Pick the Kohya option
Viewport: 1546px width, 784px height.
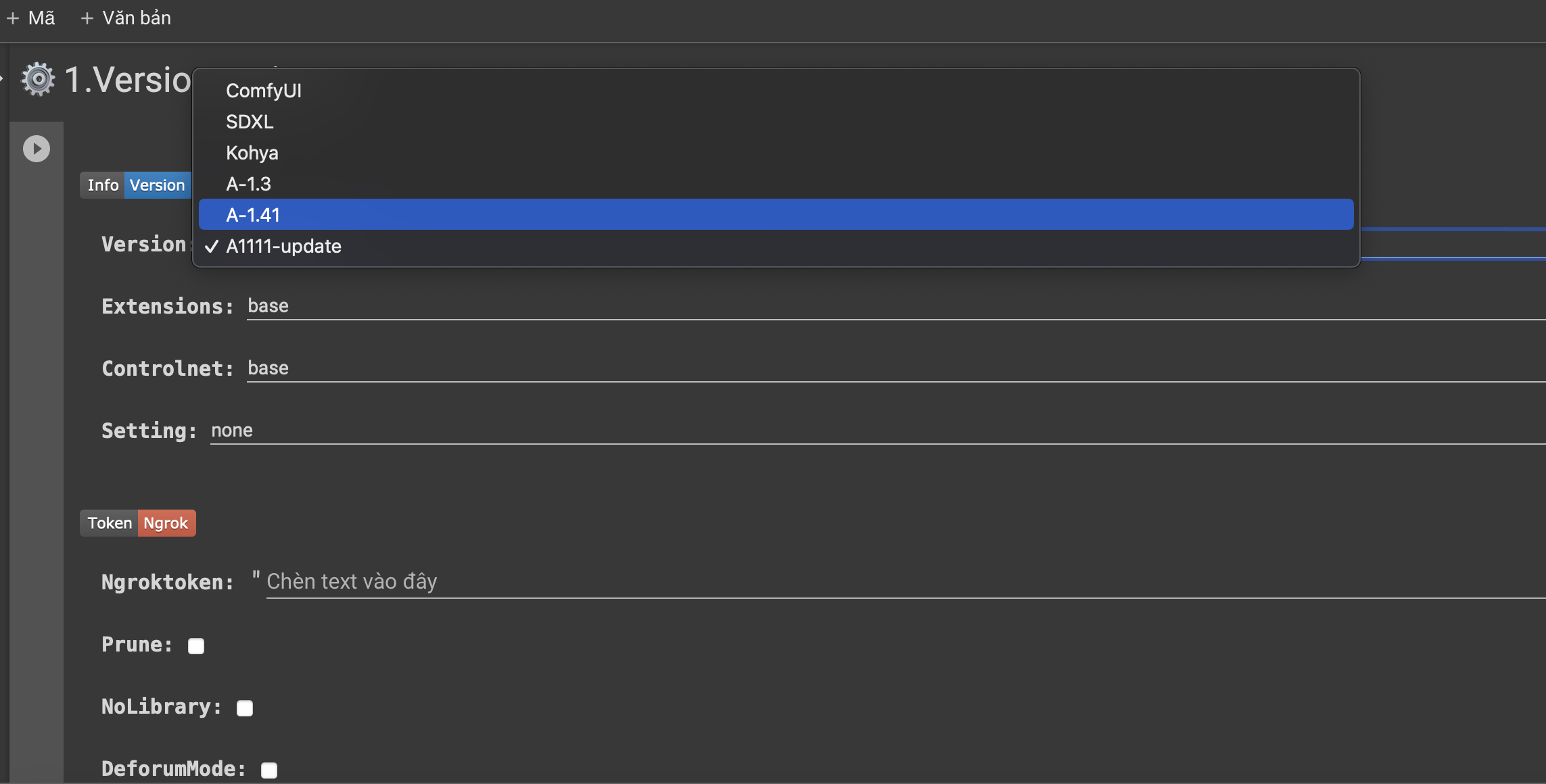pos(252,153)
